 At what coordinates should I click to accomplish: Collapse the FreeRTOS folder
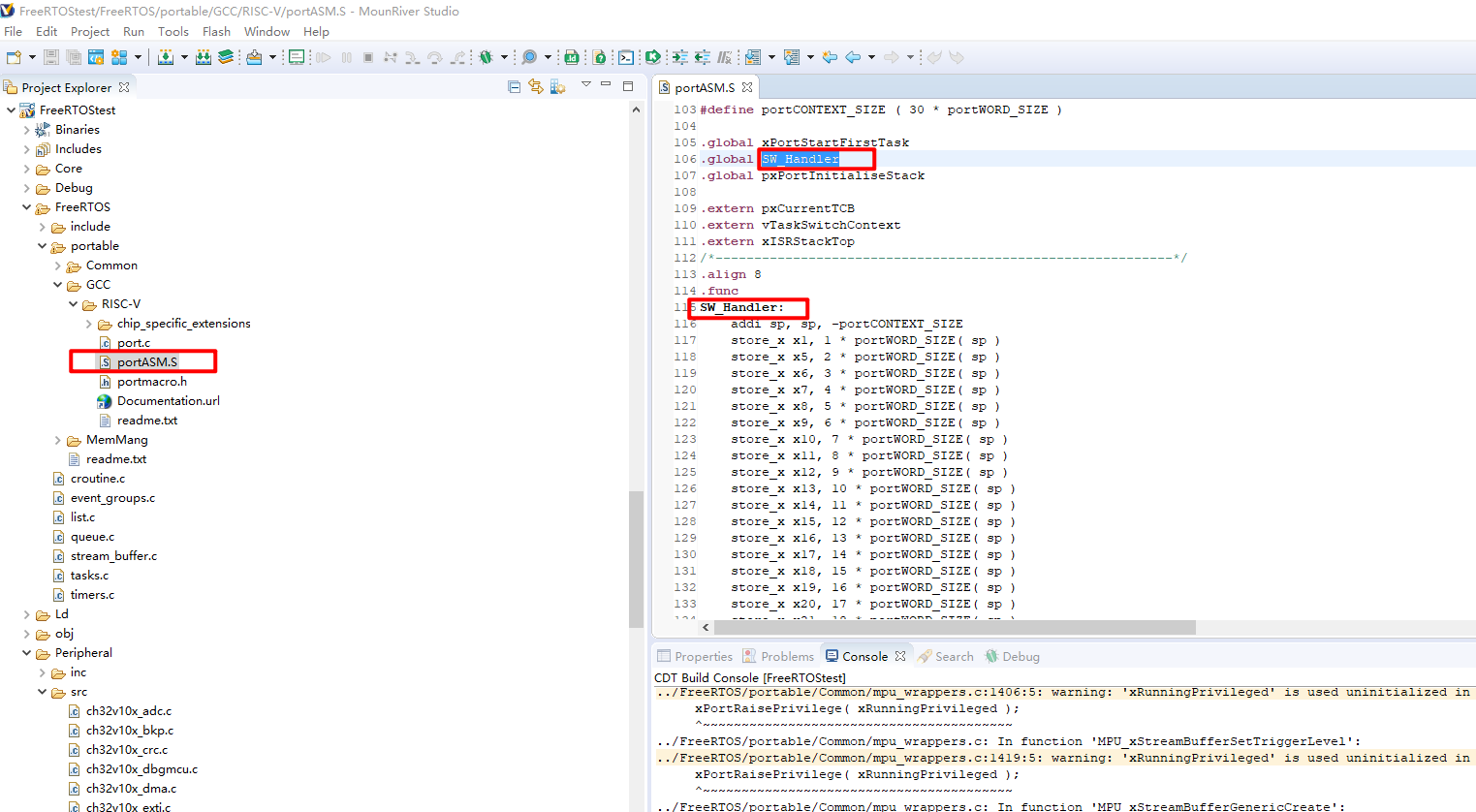tap(26, 207)
